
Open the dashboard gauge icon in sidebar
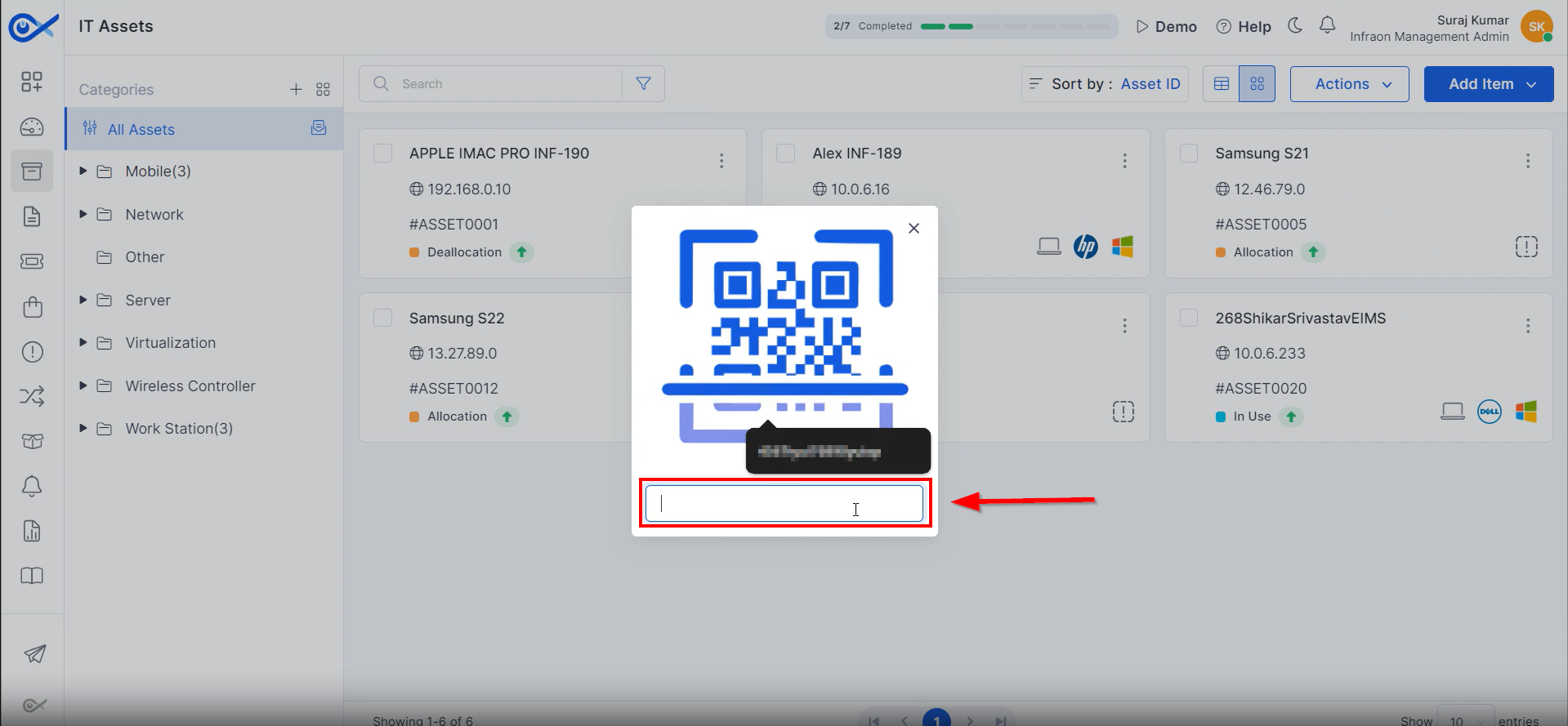(x=32, y=127)
